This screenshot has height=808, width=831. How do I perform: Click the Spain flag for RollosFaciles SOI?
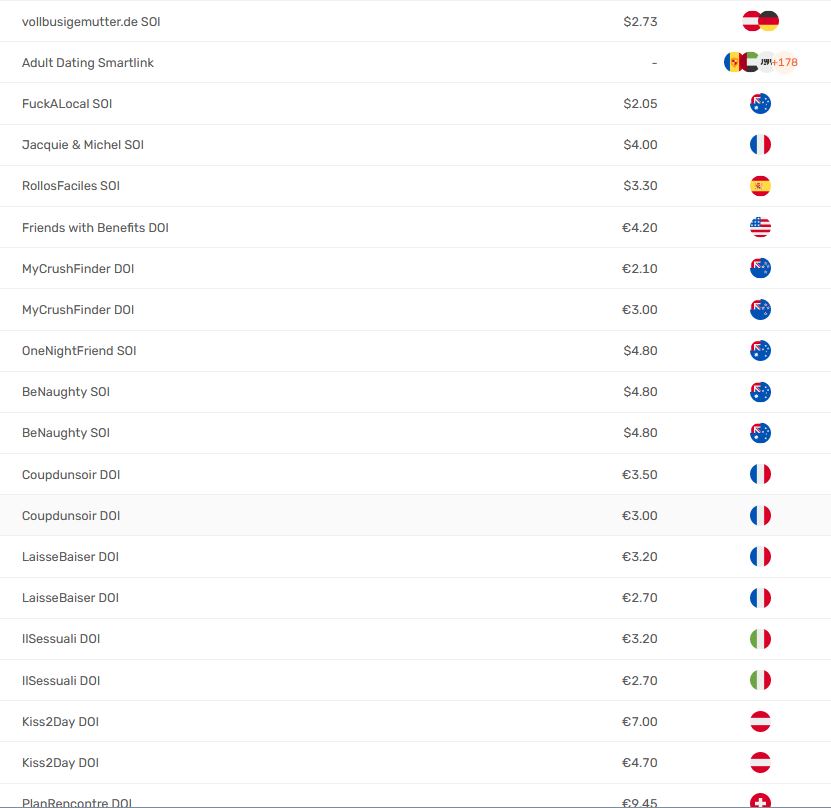click(760, 186)
